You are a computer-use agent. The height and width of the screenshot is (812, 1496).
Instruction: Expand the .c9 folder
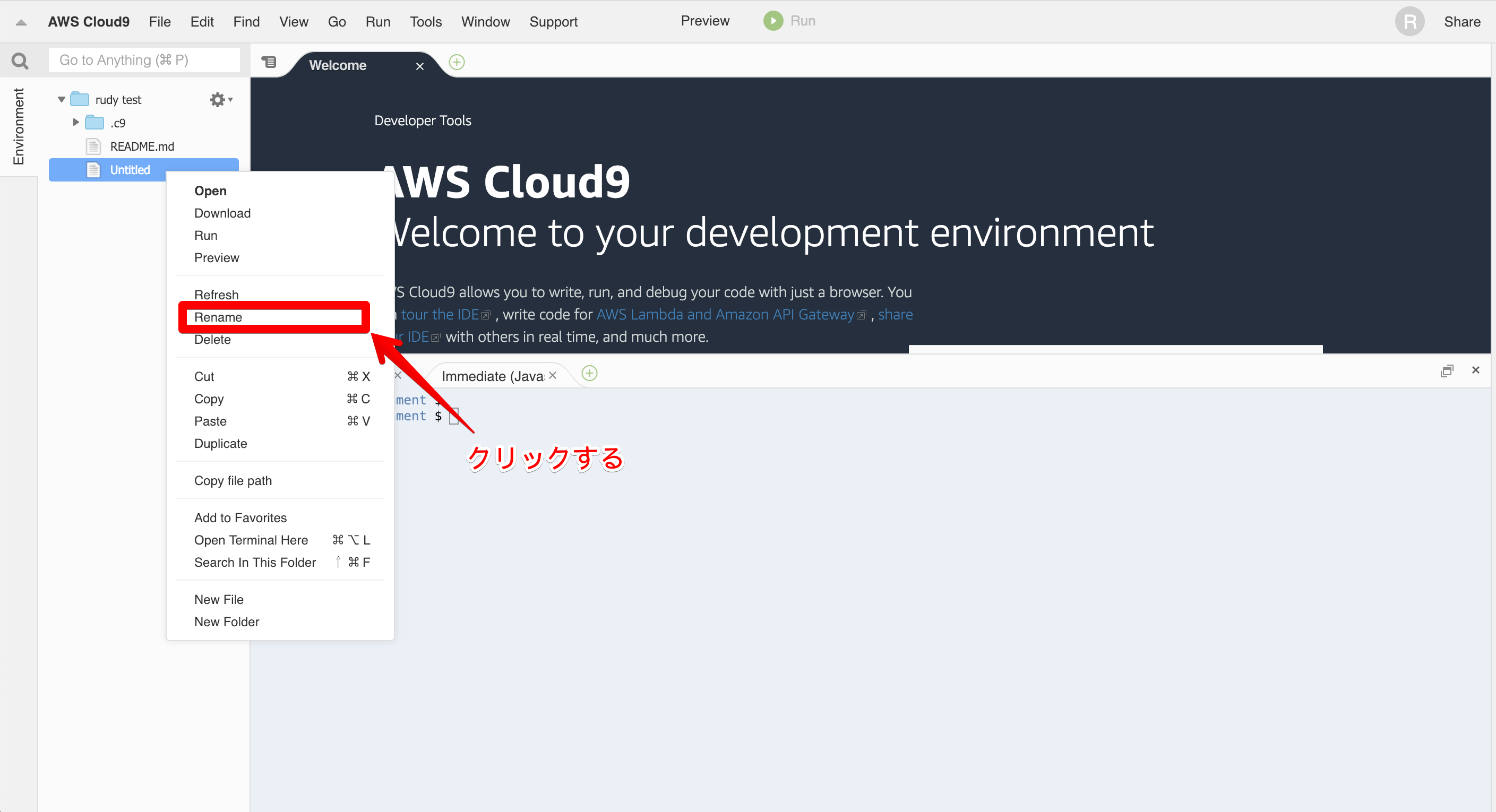(x=75, y=123)
